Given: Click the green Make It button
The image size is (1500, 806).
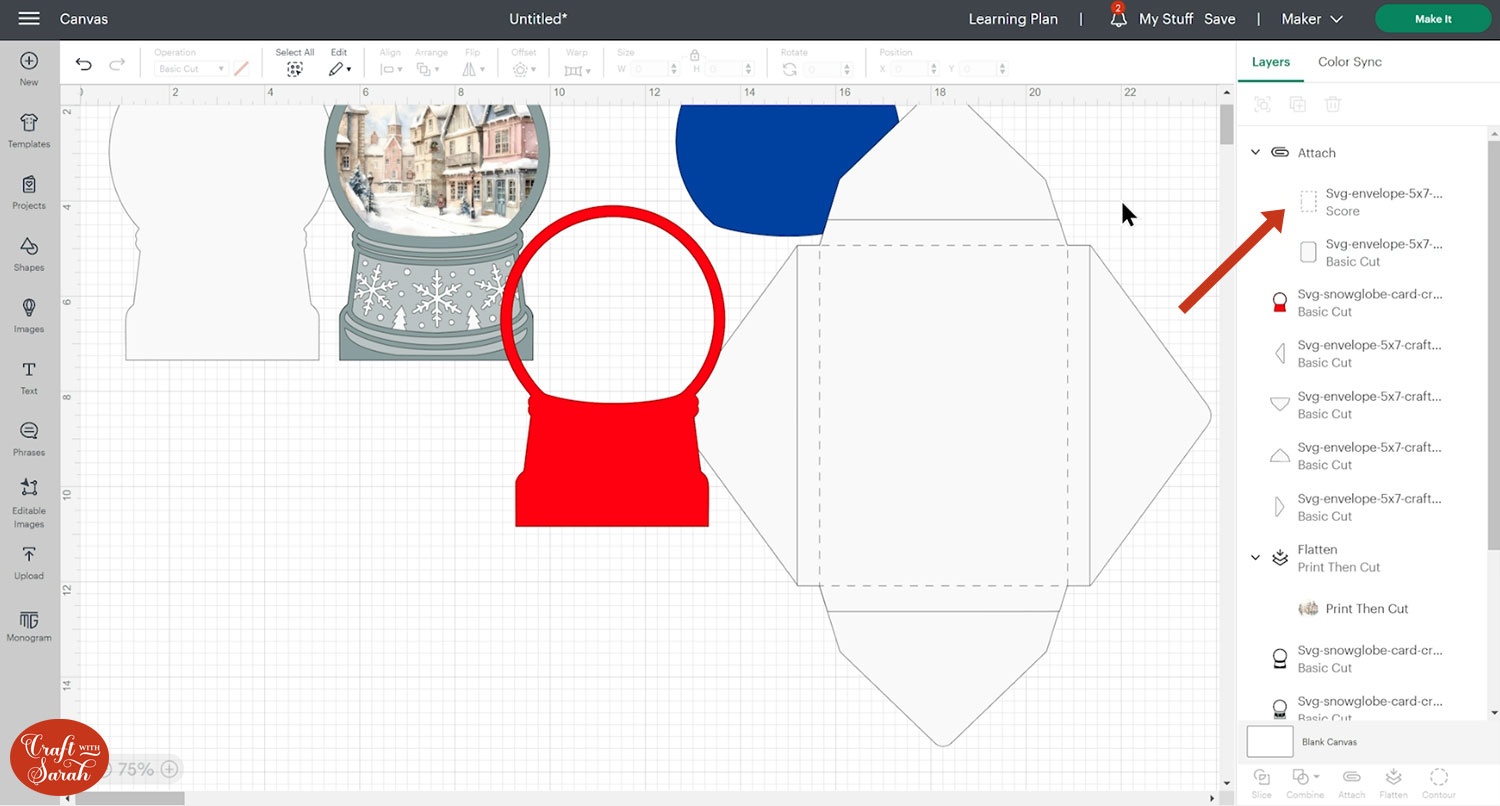Looking at the screenshot, I should click(1432, 19).
